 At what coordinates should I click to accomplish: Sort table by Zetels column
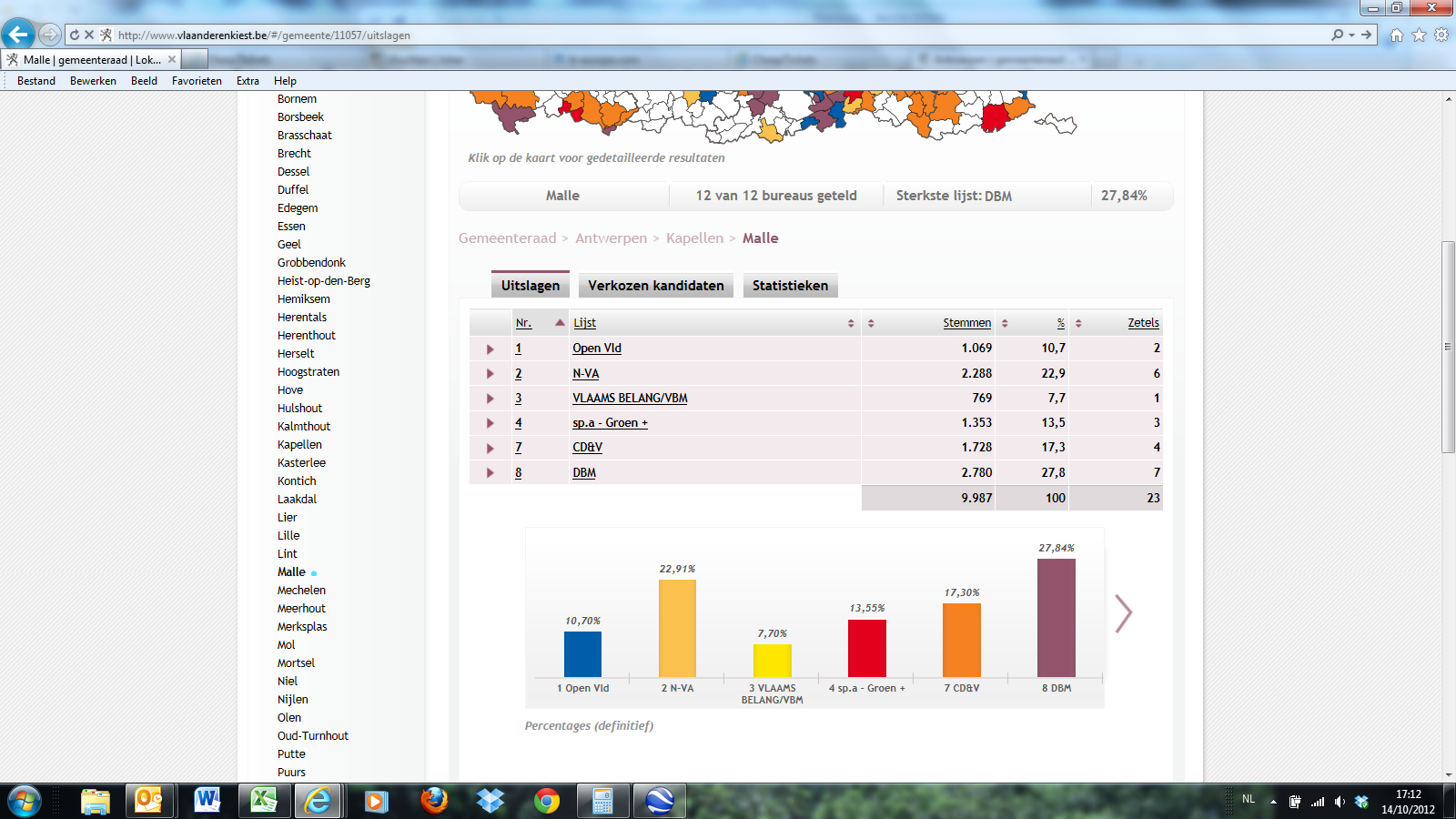click(1143, 323)
